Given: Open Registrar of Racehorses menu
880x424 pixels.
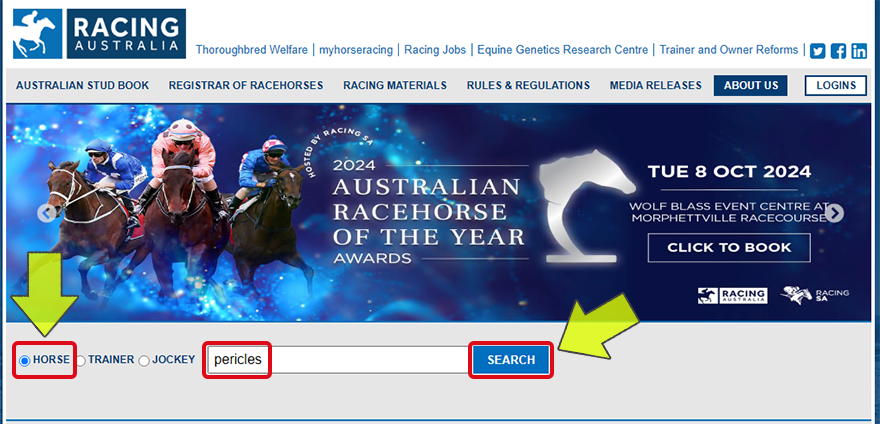Looking at the screenshot, I should 246,86.
